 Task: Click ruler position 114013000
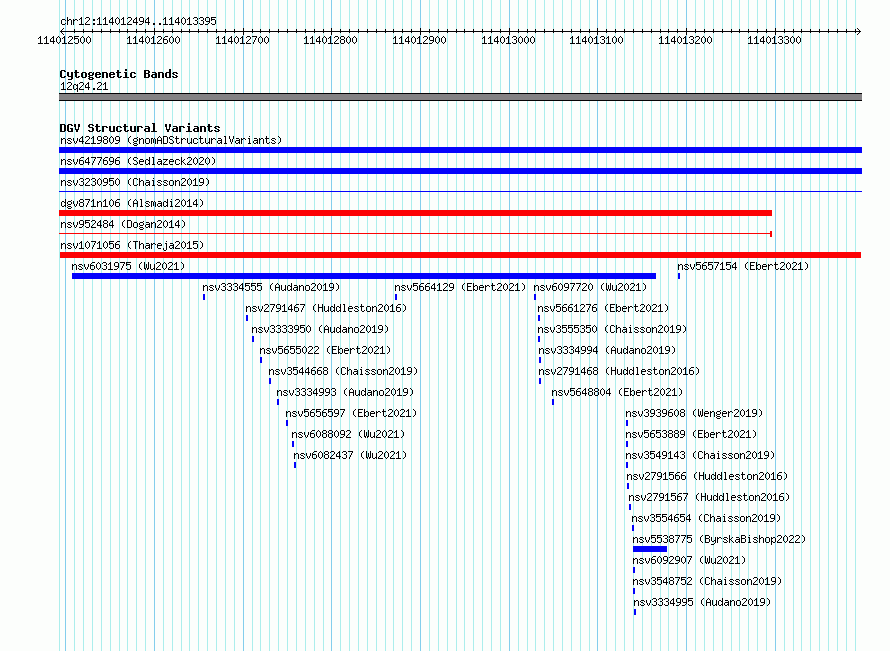509,40
